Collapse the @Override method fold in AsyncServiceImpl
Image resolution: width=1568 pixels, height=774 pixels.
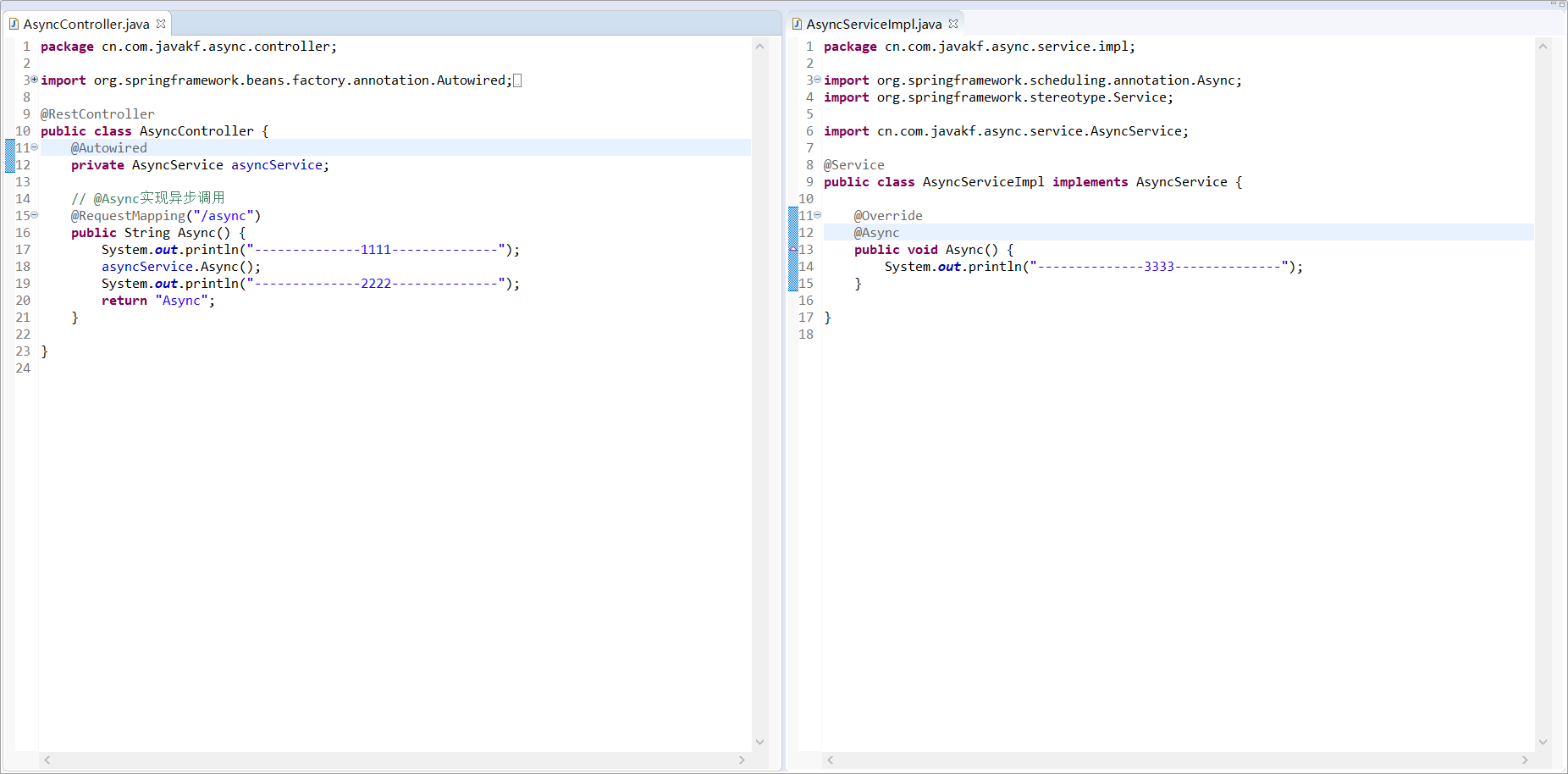point(818,214)
